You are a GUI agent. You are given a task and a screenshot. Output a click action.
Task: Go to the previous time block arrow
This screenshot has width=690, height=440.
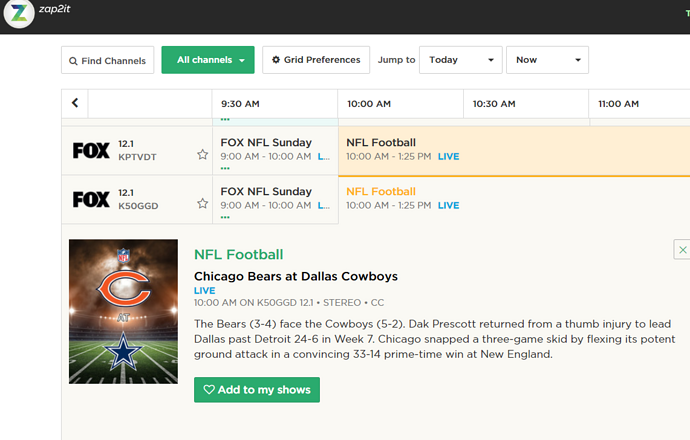[x=75, y=103]
